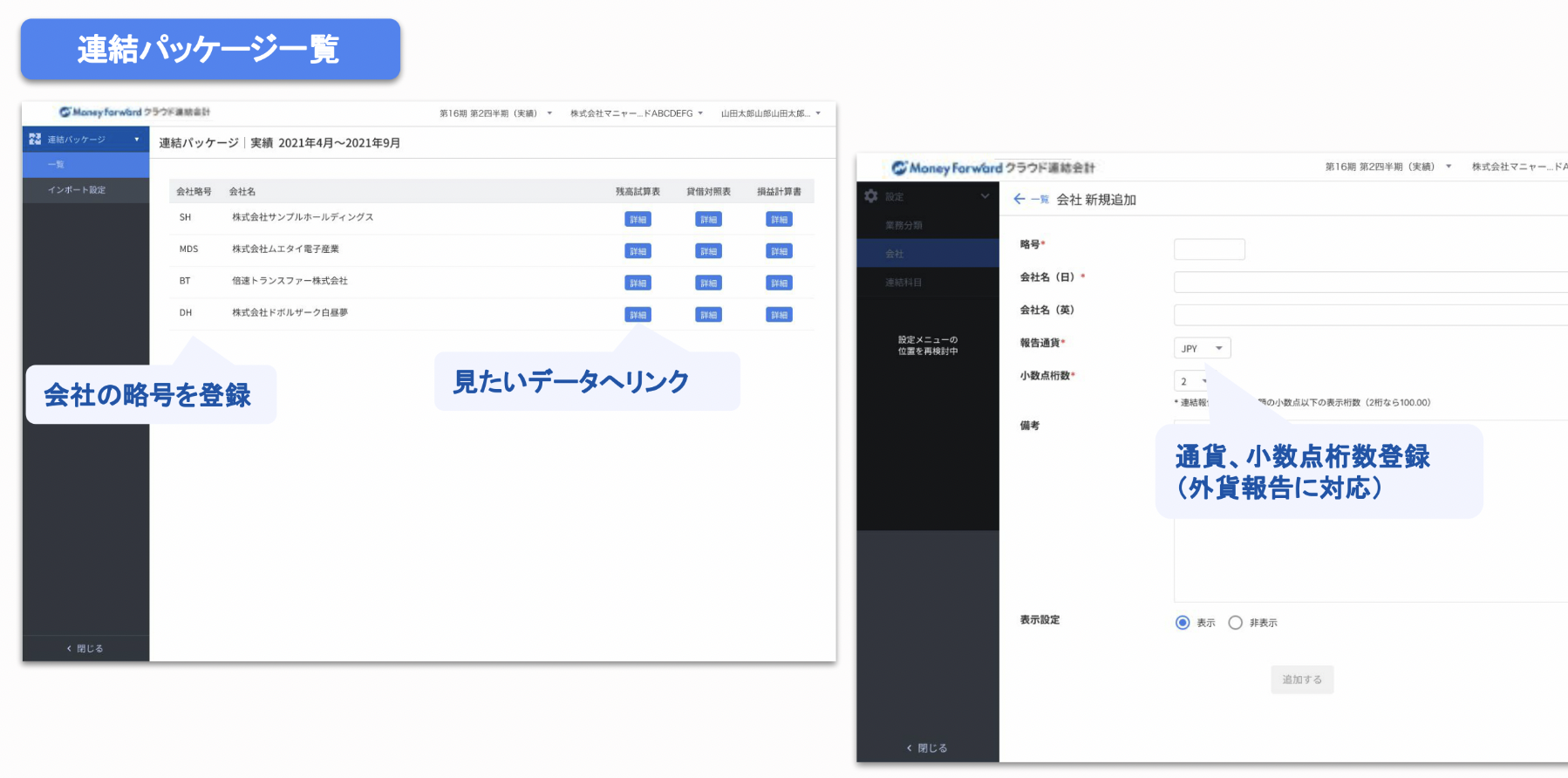Collapse the 設定 sidebar section chevron
Image resolution: width=1568 pixels, height=778 pixels.
pos(985,196)
